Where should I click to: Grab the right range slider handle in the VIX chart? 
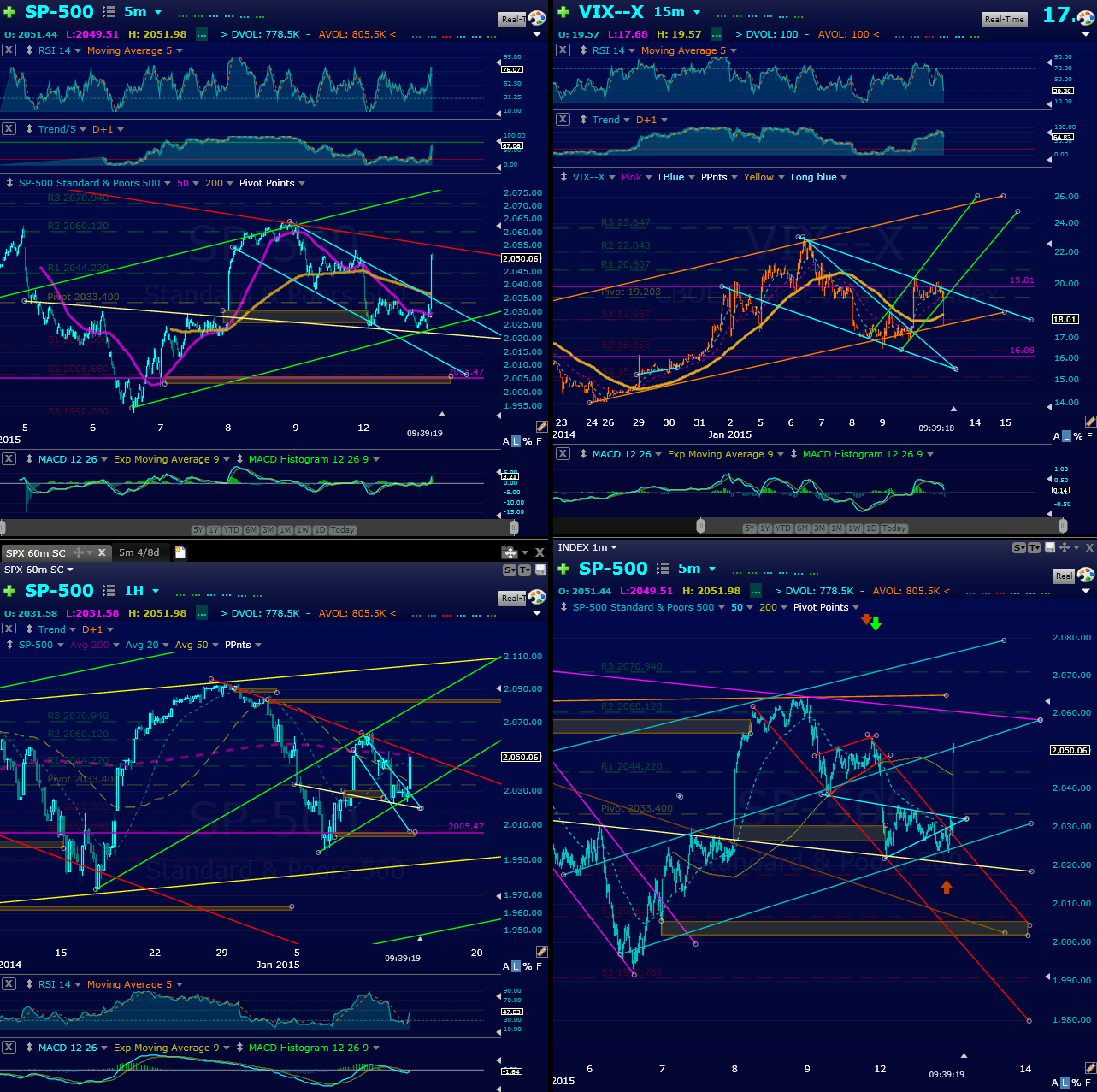click(1063, 525)
